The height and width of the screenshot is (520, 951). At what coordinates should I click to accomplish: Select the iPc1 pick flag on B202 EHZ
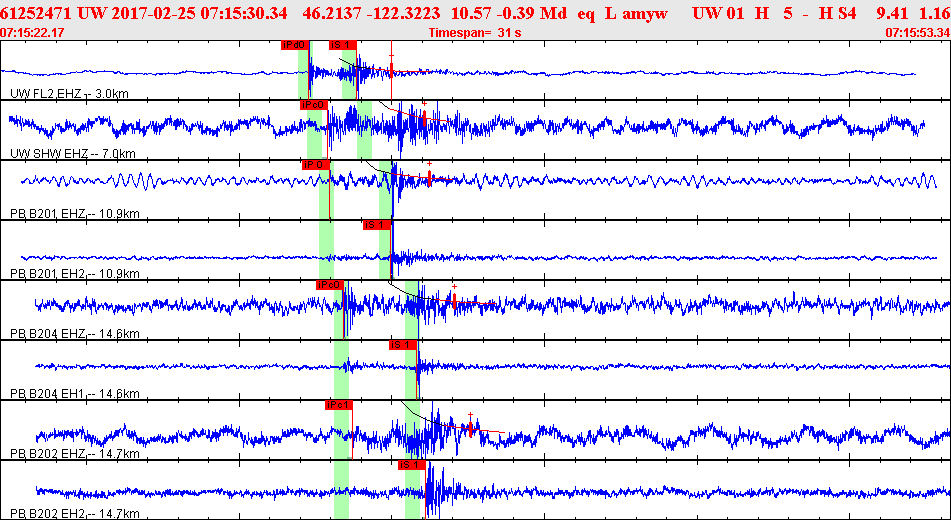338,405
